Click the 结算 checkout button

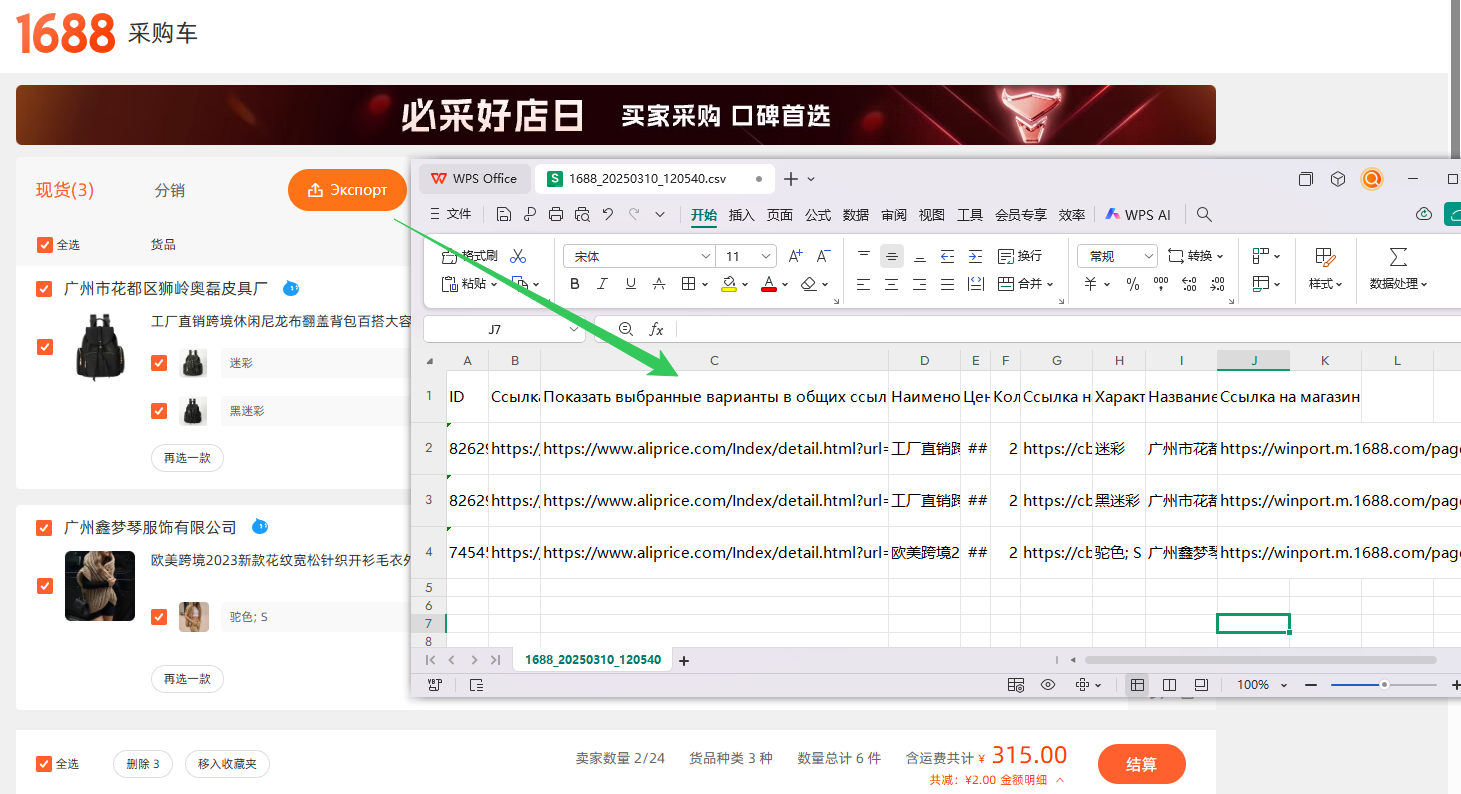[1141, 764]
